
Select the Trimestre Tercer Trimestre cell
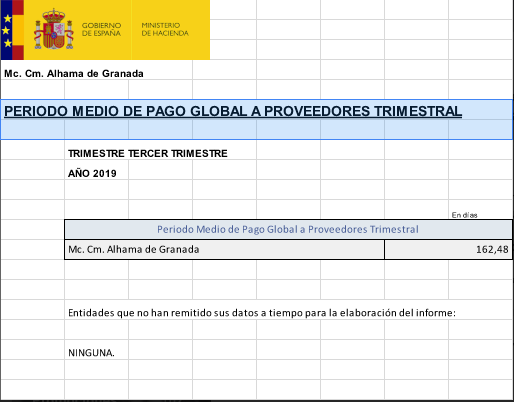tap(148, 153)
